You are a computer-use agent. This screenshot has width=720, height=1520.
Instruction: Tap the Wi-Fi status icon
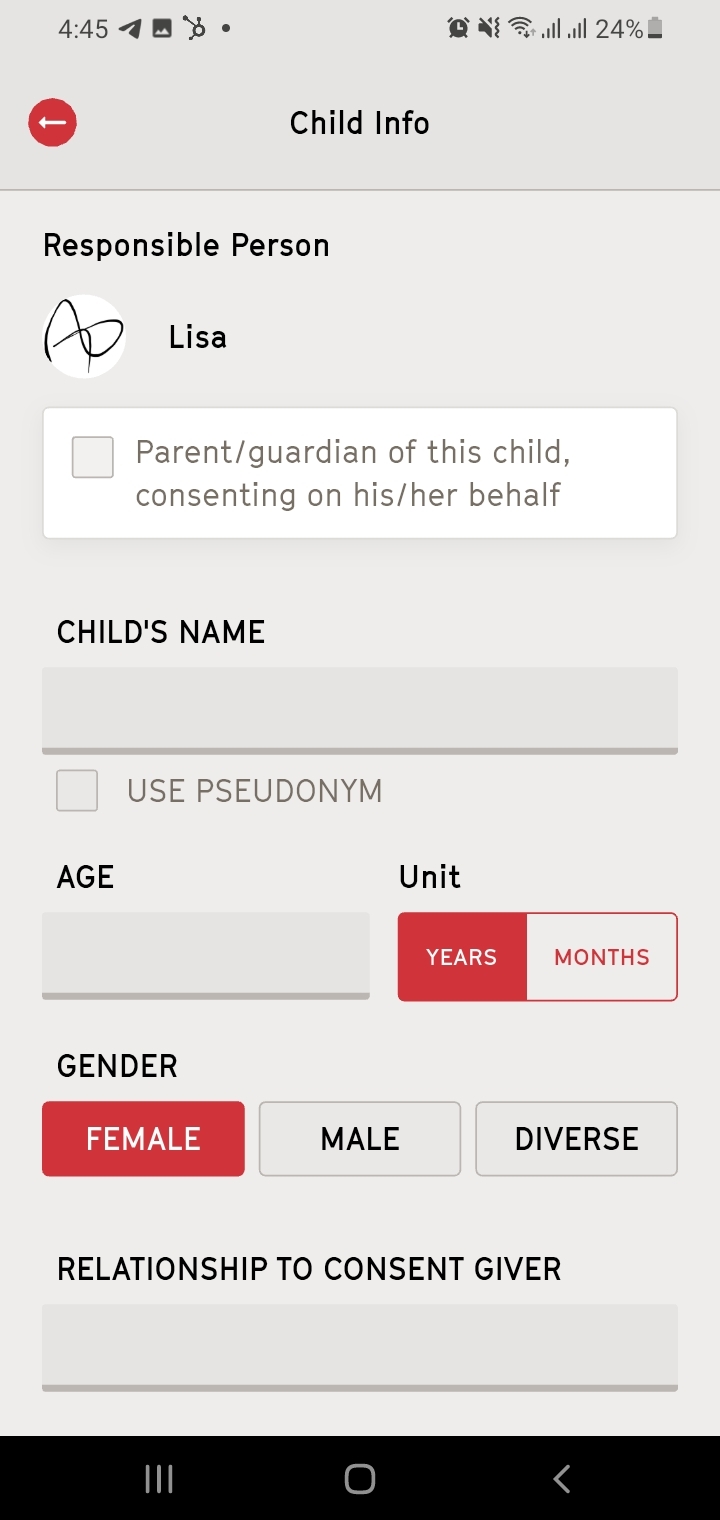point(522,29)
